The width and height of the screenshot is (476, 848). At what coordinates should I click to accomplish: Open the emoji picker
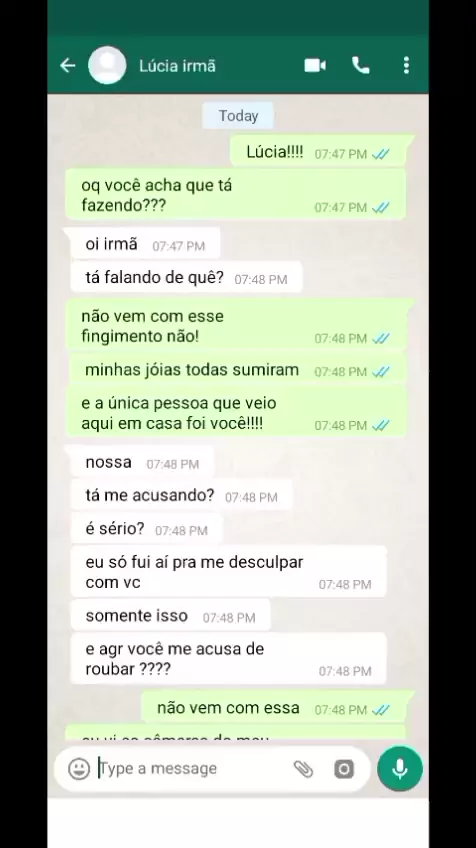pos(79,768)
